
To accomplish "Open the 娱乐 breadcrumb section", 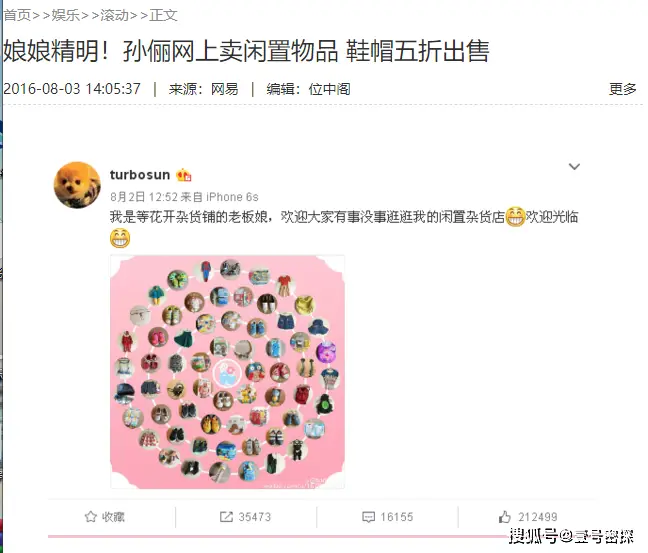I will [66, 15].
